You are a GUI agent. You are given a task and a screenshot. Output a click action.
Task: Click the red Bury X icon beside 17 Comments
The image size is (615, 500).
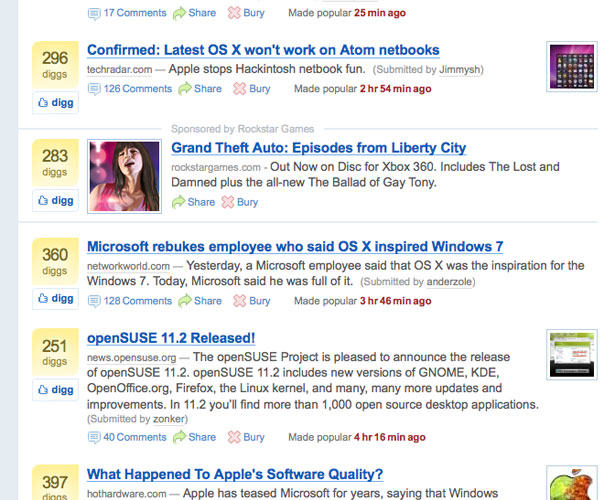pos(234,13)
